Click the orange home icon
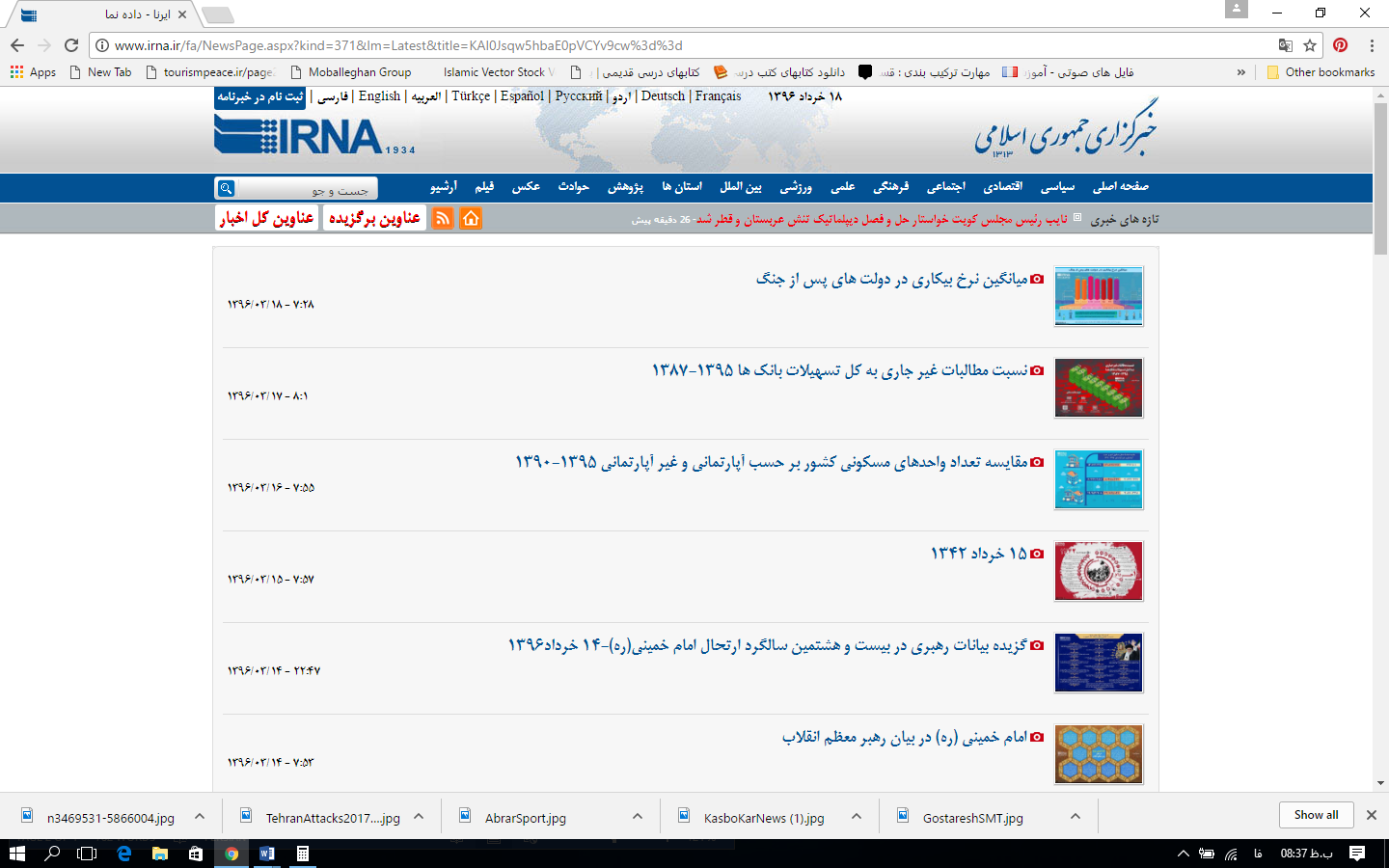1389x868 pixels. pyautogui.click(x=471, y=219)
